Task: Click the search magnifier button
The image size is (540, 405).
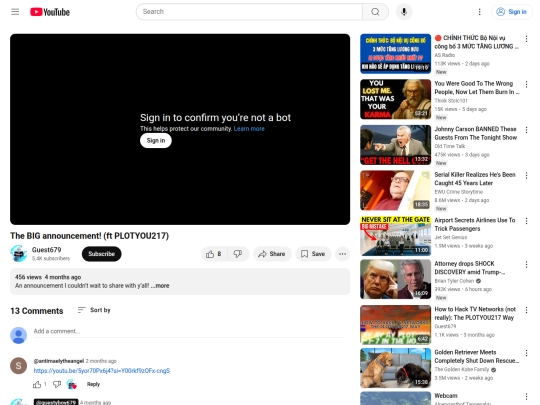Action: pos(375,12)
